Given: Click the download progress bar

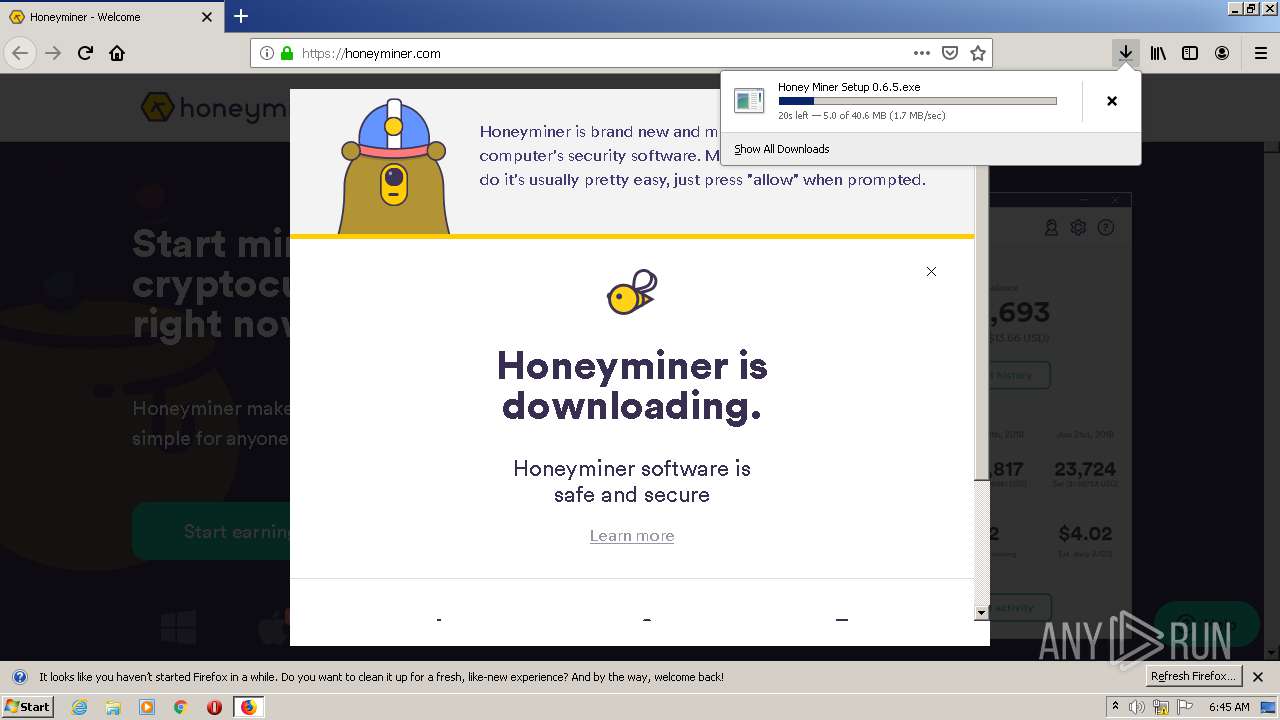Looking at the screenshot, I should [x=917, y=101].
